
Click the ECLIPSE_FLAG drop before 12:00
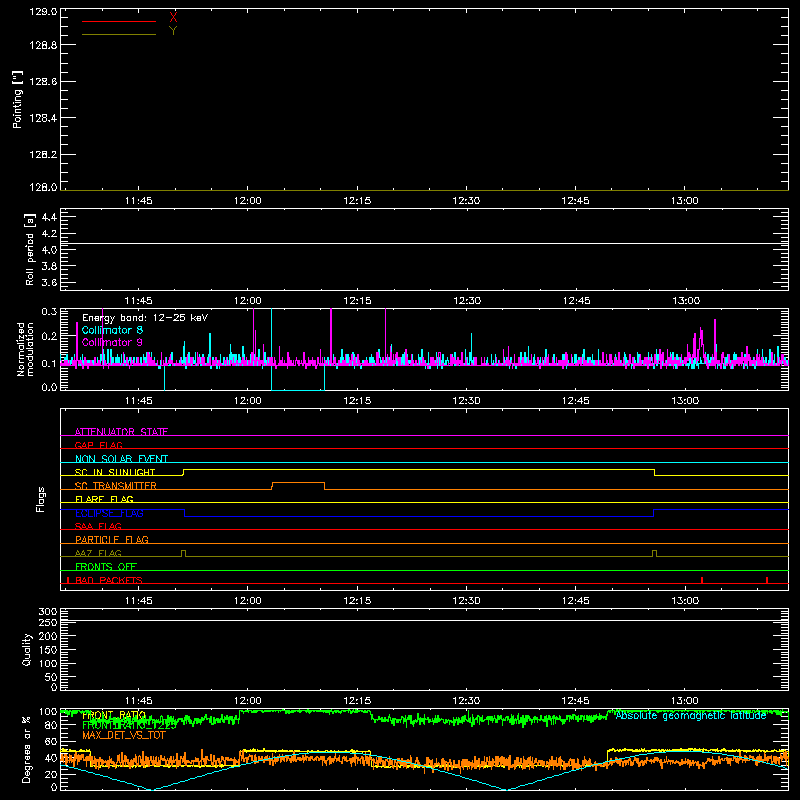pos(184,513)
